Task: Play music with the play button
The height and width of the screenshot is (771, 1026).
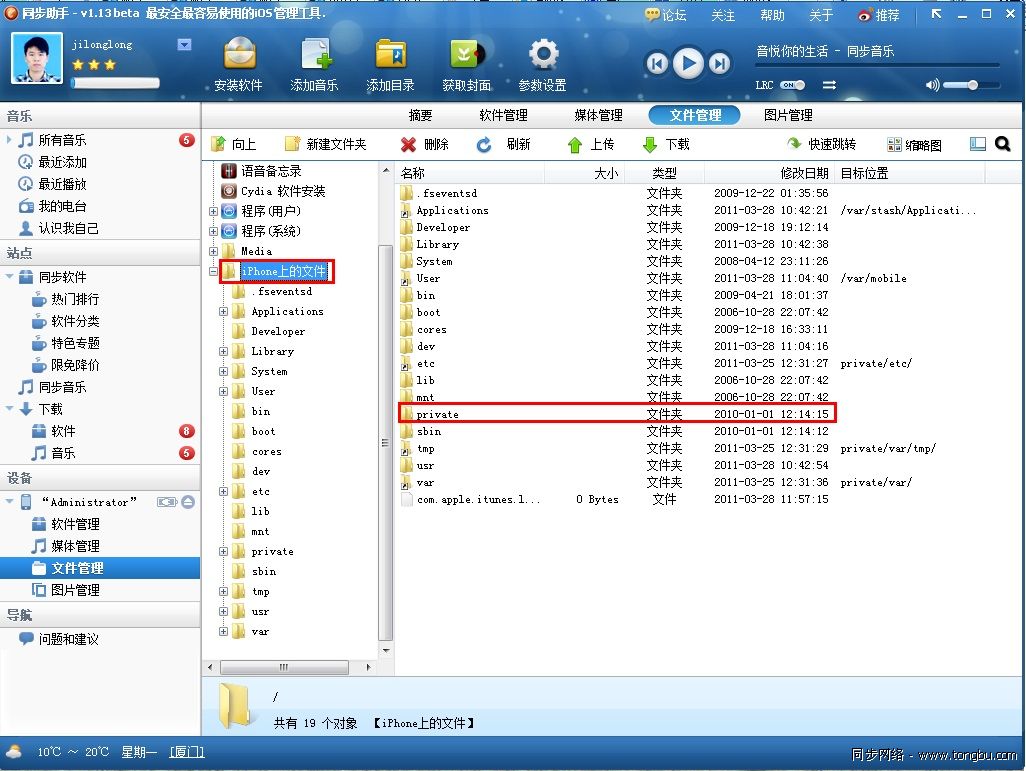Action: pyautogui.click(x=688, y=63)
